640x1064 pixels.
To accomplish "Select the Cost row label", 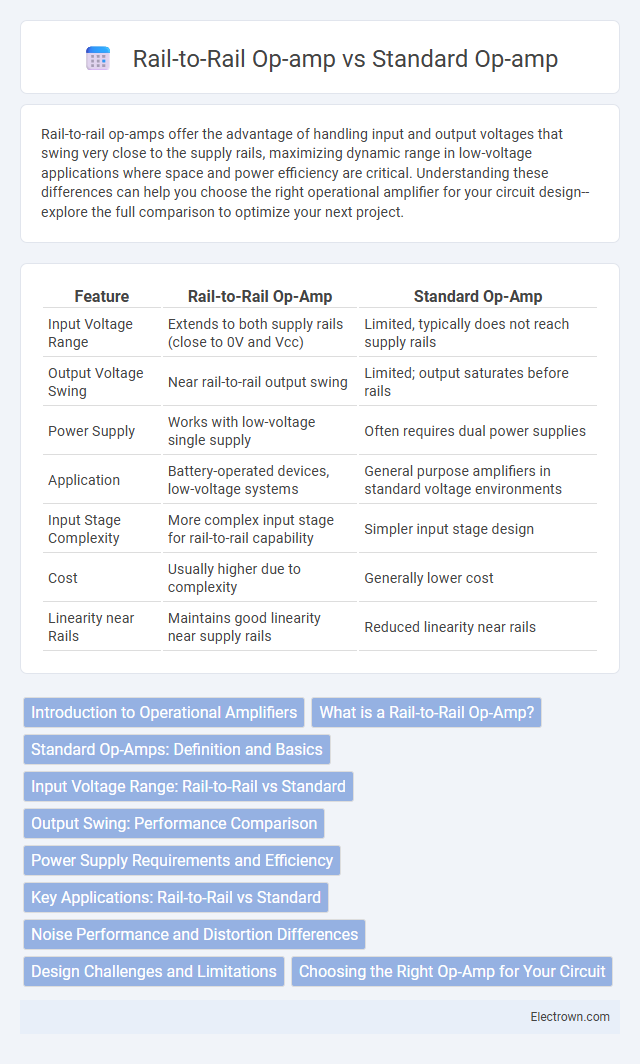I will pyautogui.click(x=62, y=578).
